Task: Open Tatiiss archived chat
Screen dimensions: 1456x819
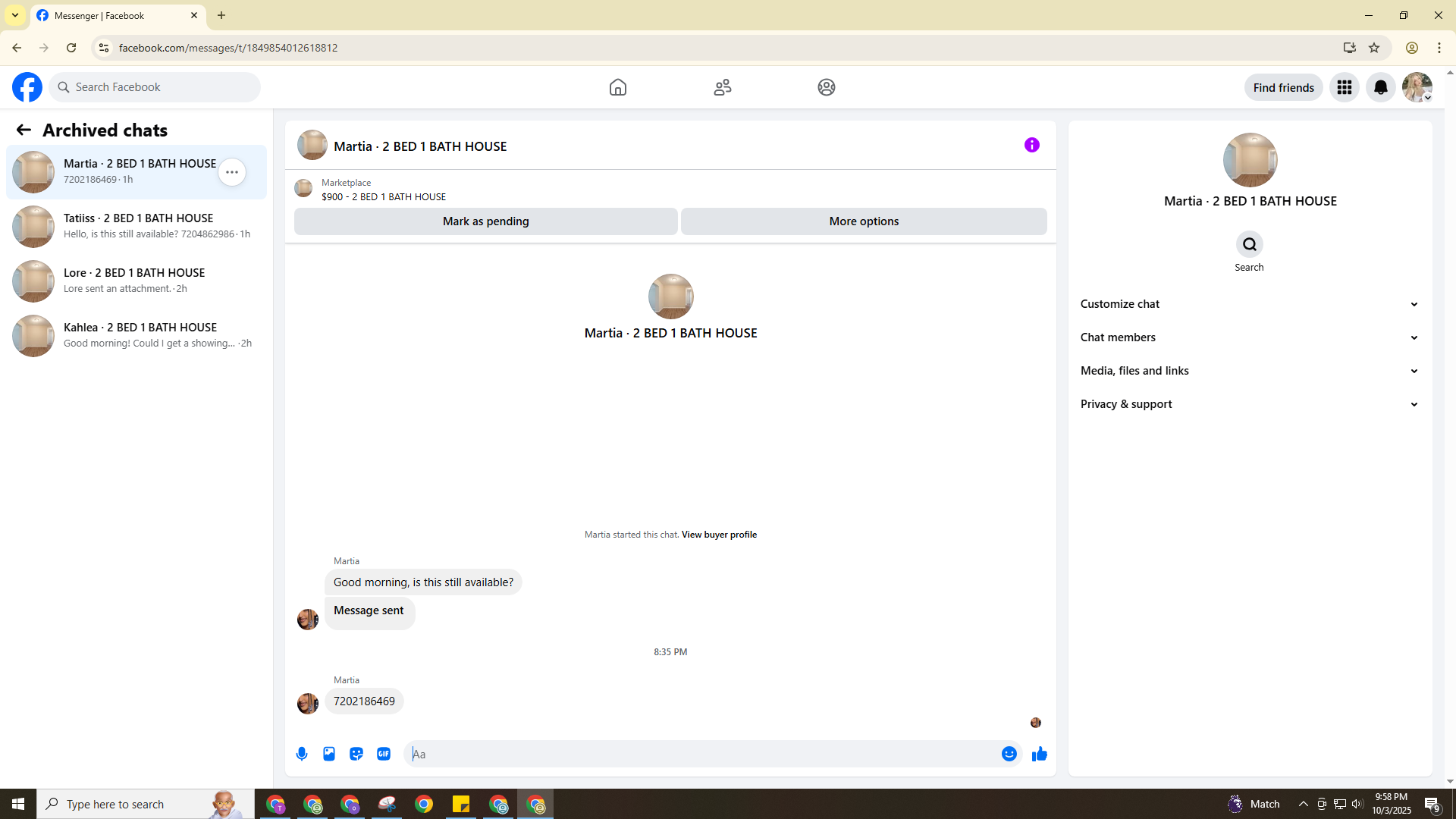Action: [136, 227]
